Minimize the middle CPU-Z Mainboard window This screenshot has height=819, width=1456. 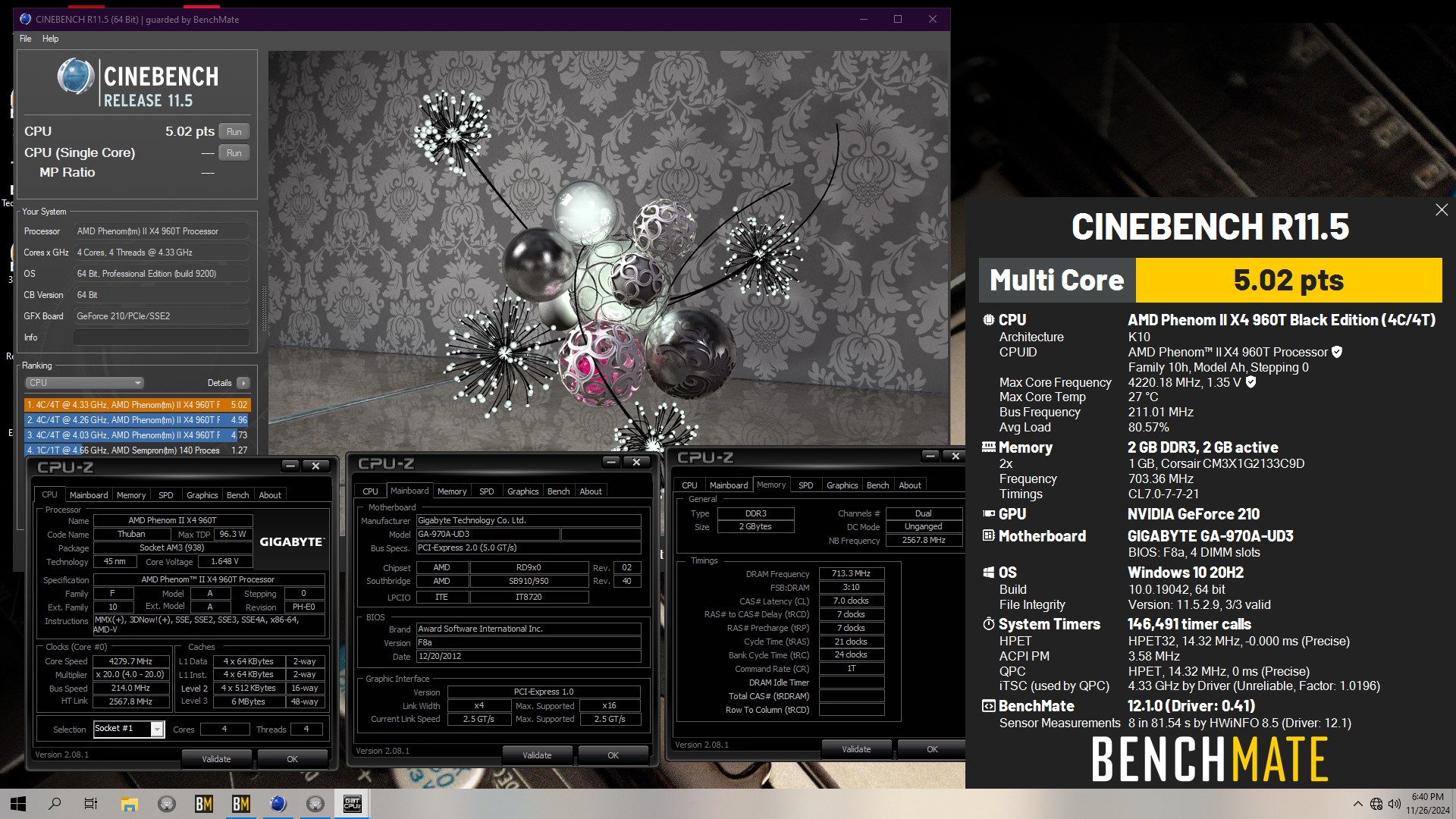[611, 462]
